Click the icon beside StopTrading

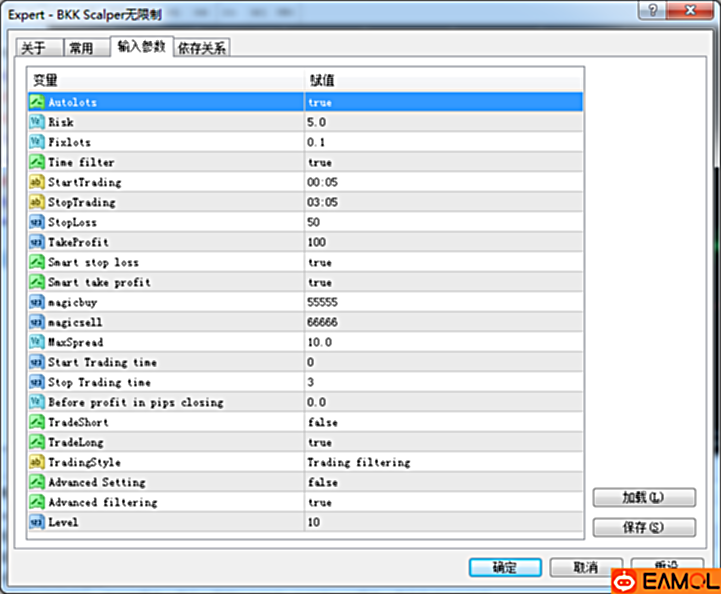click(x=37, y=202)
